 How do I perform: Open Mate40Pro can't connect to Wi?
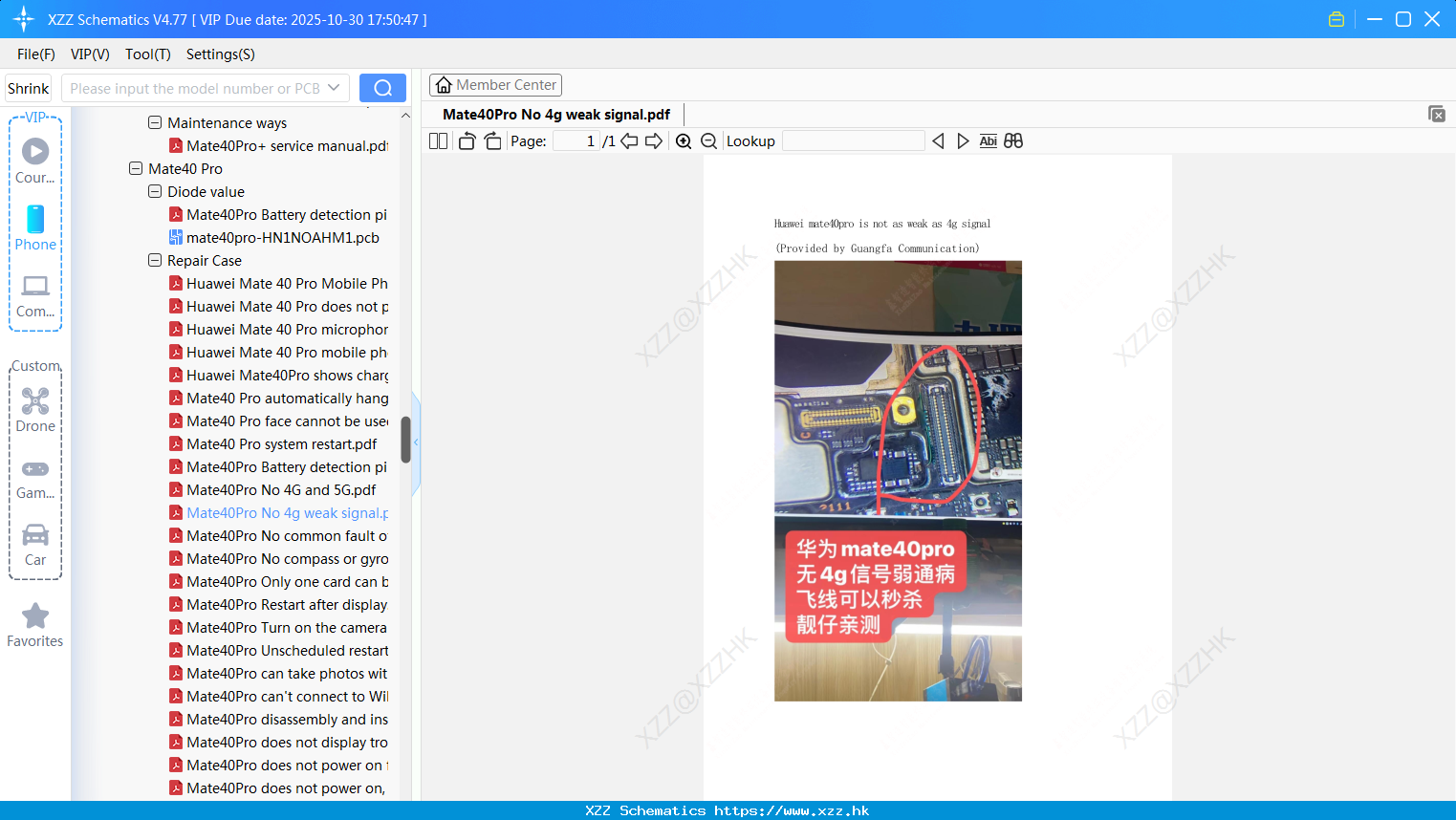(x=278, y=697)
